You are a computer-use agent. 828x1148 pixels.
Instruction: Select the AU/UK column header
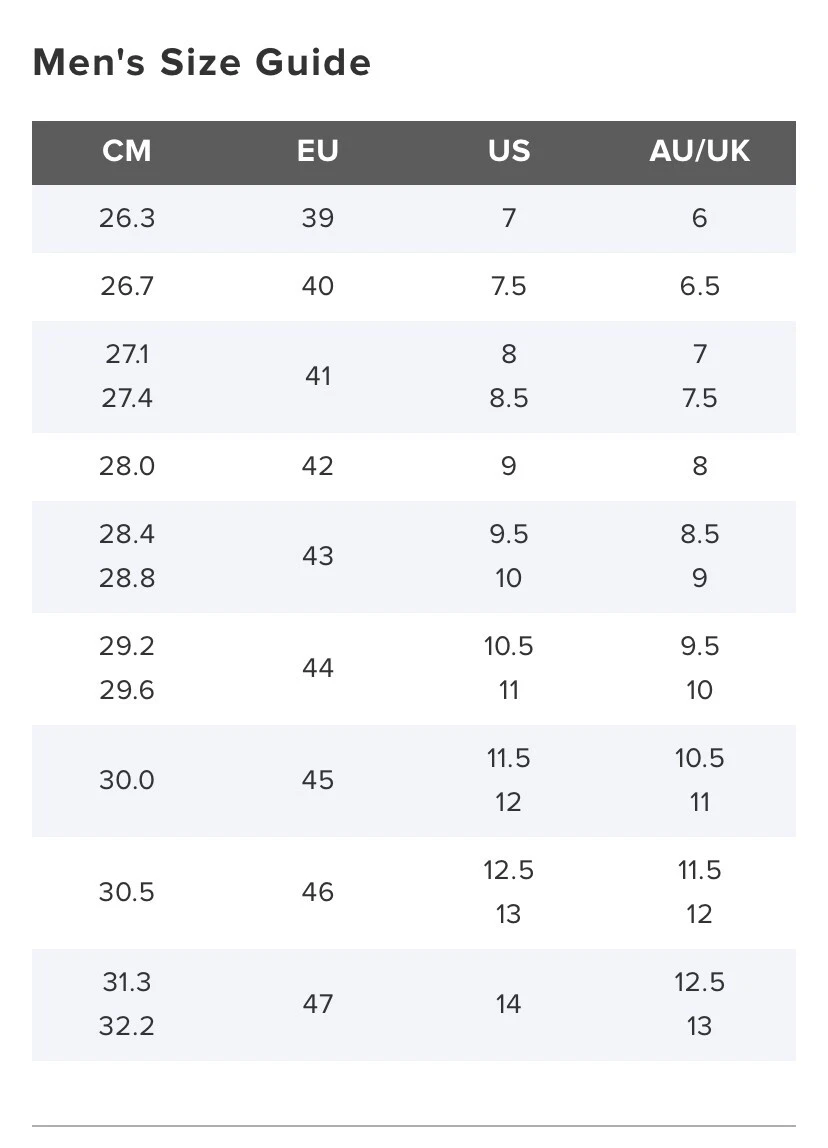coord(700,151)
